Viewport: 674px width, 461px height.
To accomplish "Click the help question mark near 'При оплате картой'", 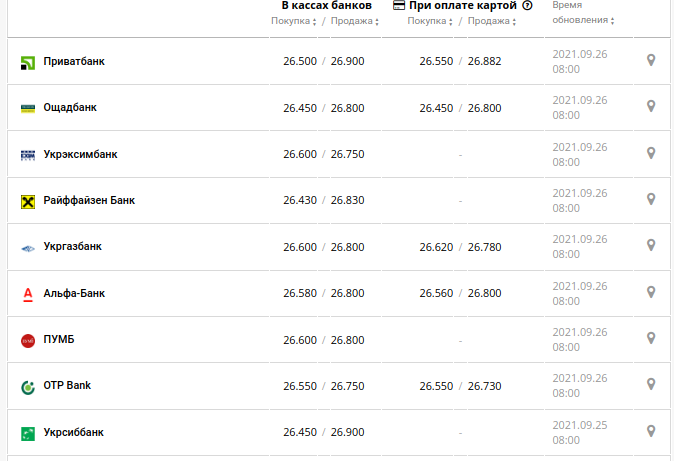I will click(x=527, y=6).
